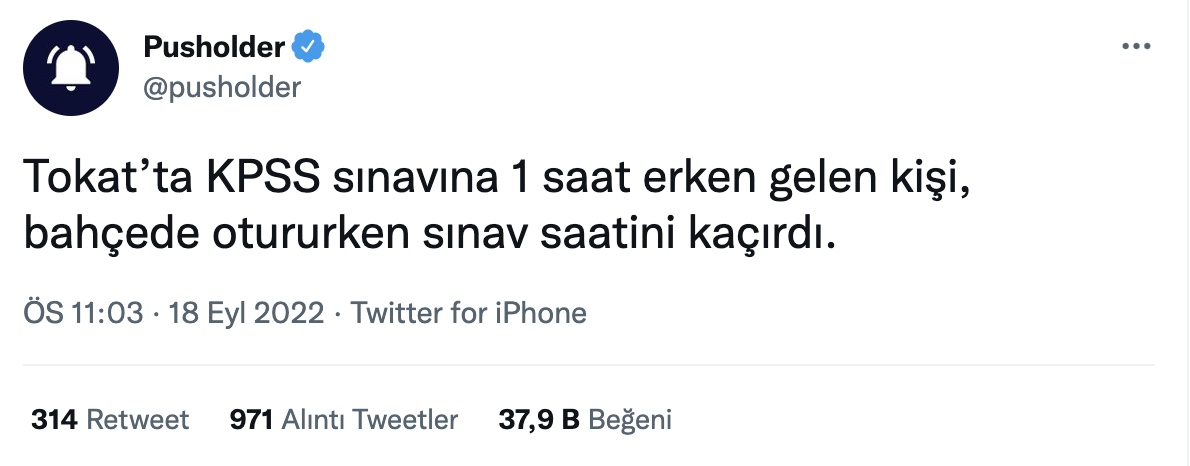Viewport: 1190px width, 466px height.
Task: Click the Beğeni label
Action: pos(630,420)
